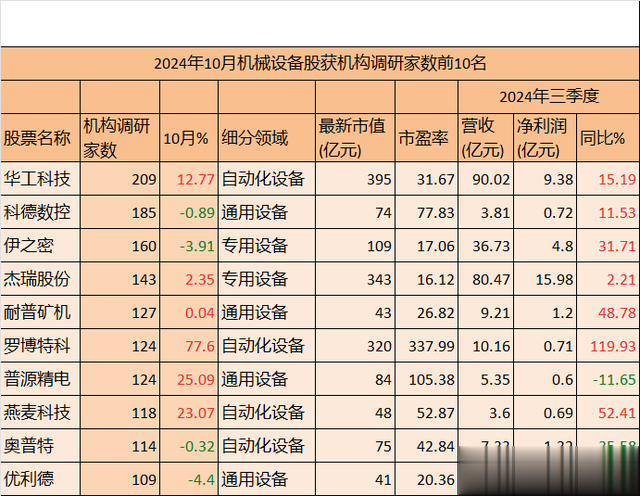Select the 185 research count cell

(x=120, y=212)
